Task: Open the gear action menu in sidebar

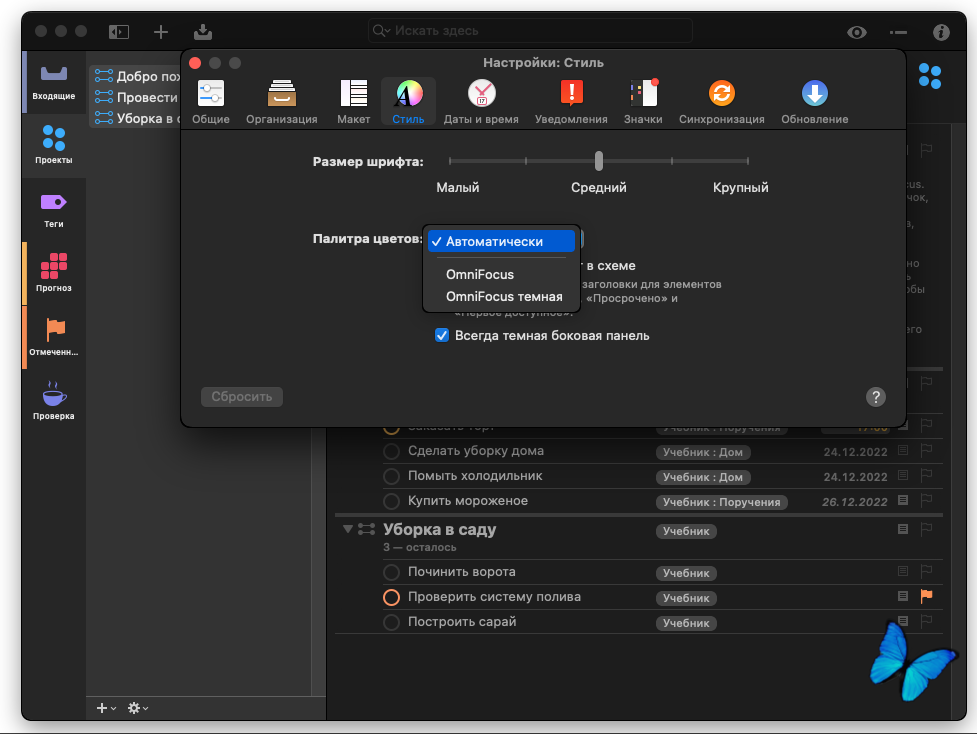Action: (x=137, y=708)
